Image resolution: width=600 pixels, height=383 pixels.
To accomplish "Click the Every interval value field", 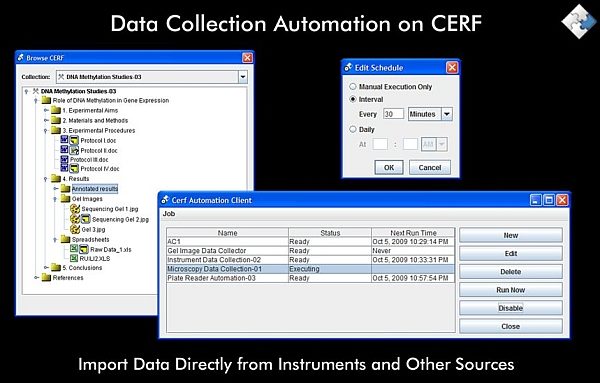I will [x=393, y=114].
